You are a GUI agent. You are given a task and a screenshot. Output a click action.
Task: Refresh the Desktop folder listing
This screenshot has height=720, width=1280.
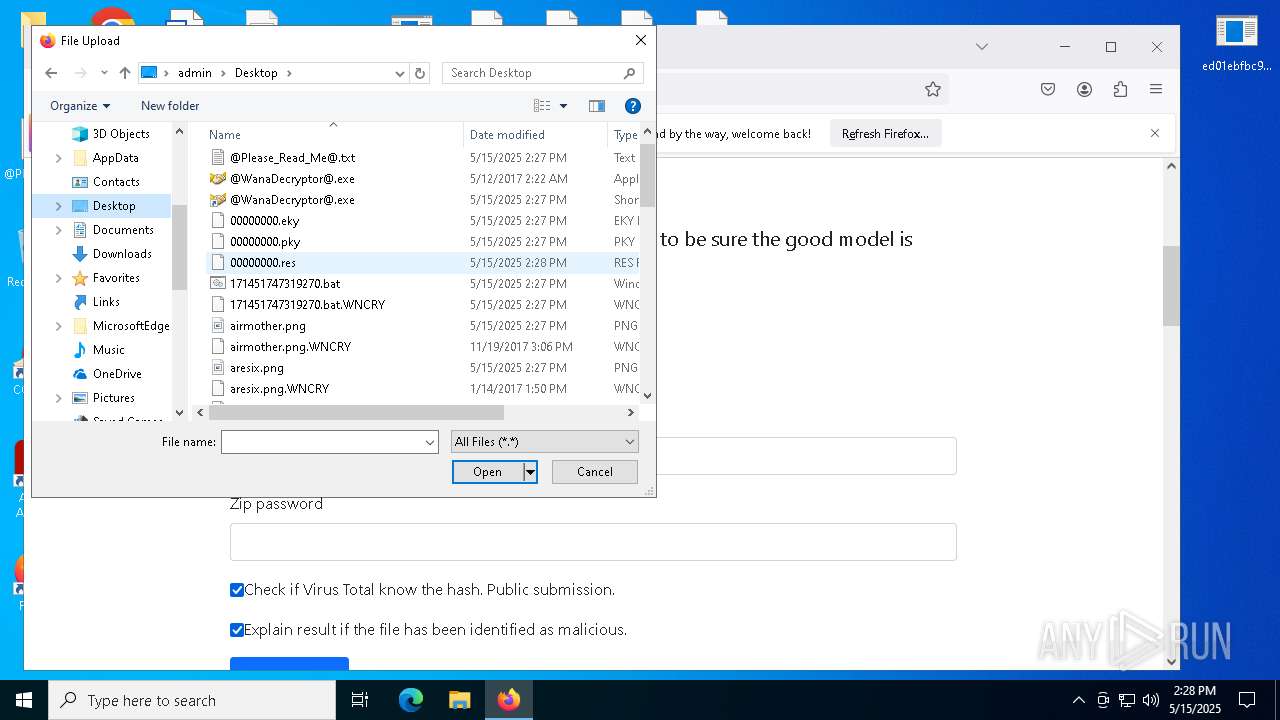point(420,73)
